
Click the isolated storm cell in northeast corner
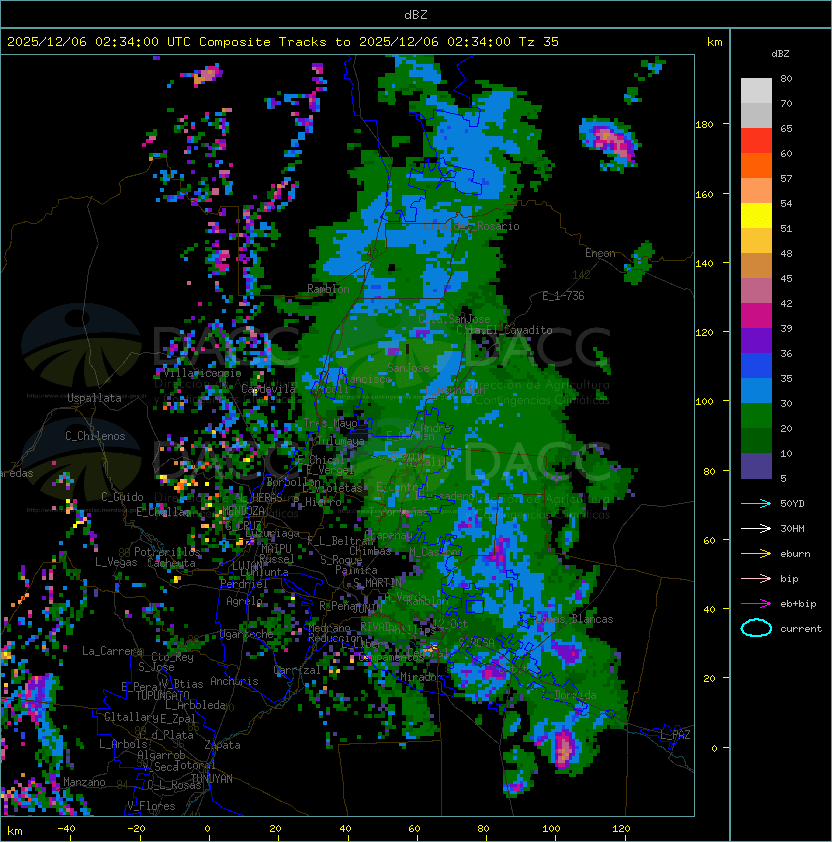(x=610, y=142)
